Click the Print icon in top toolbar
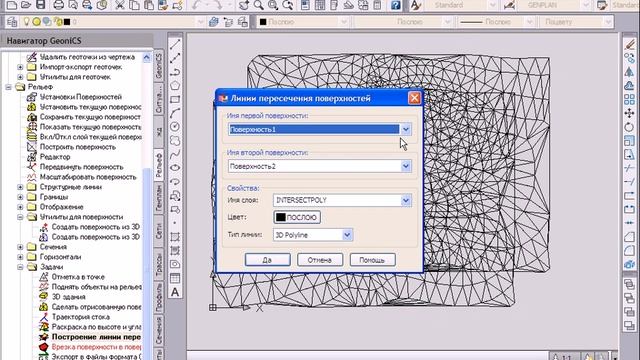Viewport: 640px width, 360px height. point(59,5)
